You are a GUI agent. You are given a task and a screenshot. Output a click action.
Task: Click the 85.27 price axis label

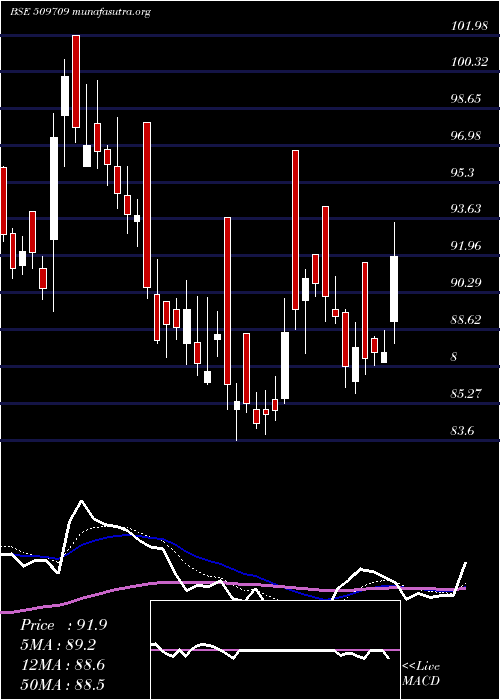[466, 394]
